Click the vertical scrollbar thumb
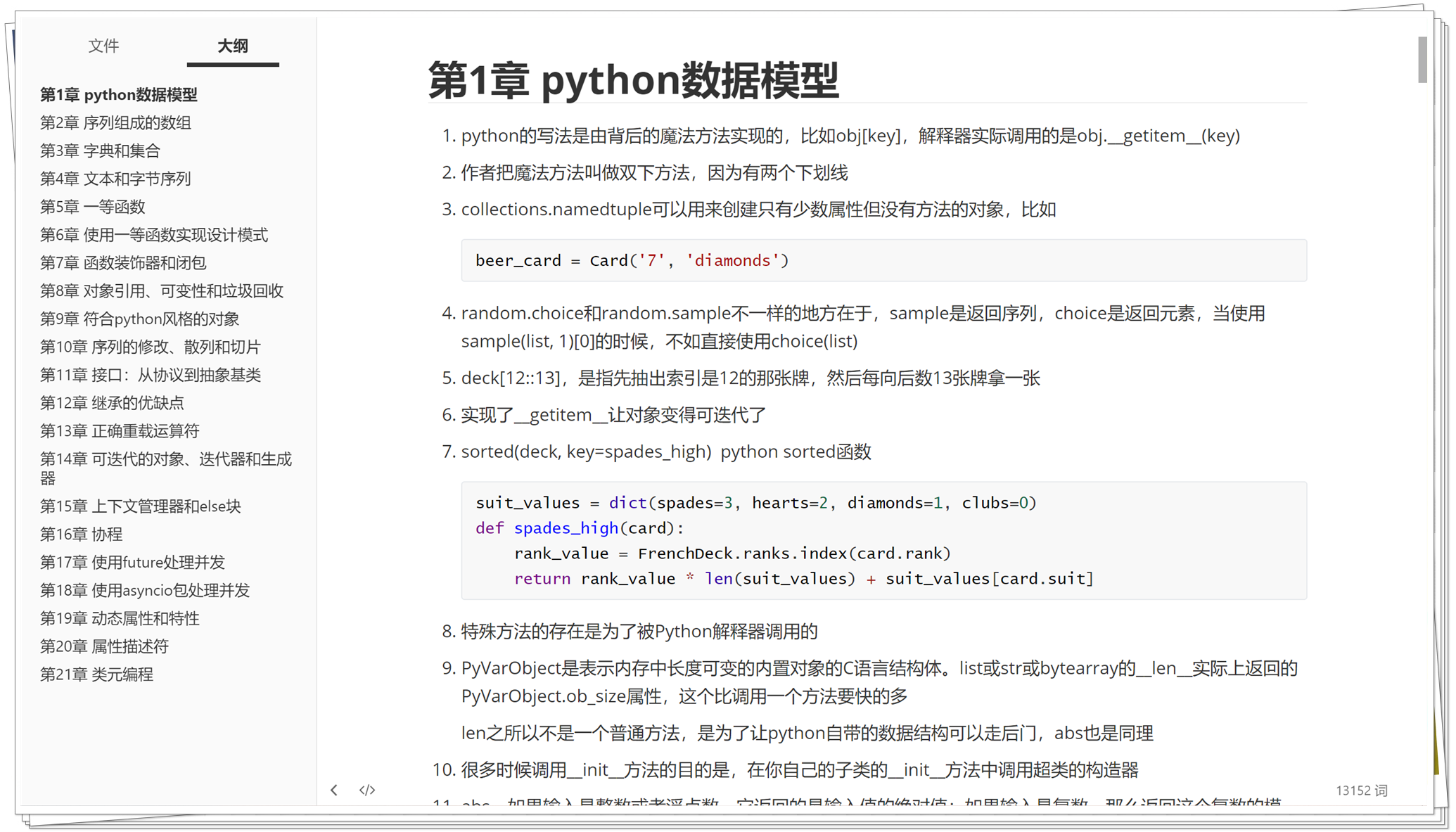Viewport: 1456px width, 832px height. pos(1422,60)
